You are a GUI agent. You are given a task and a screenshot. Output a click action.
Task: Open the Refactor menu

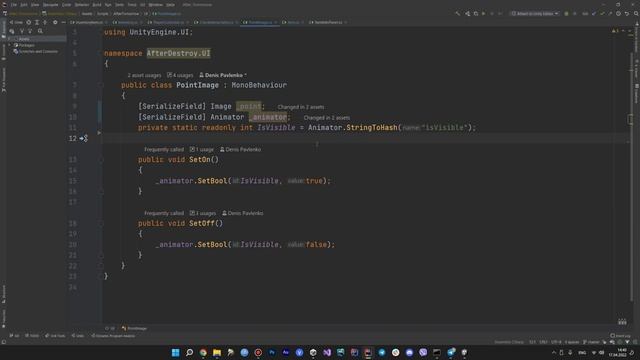coord(82,4)
